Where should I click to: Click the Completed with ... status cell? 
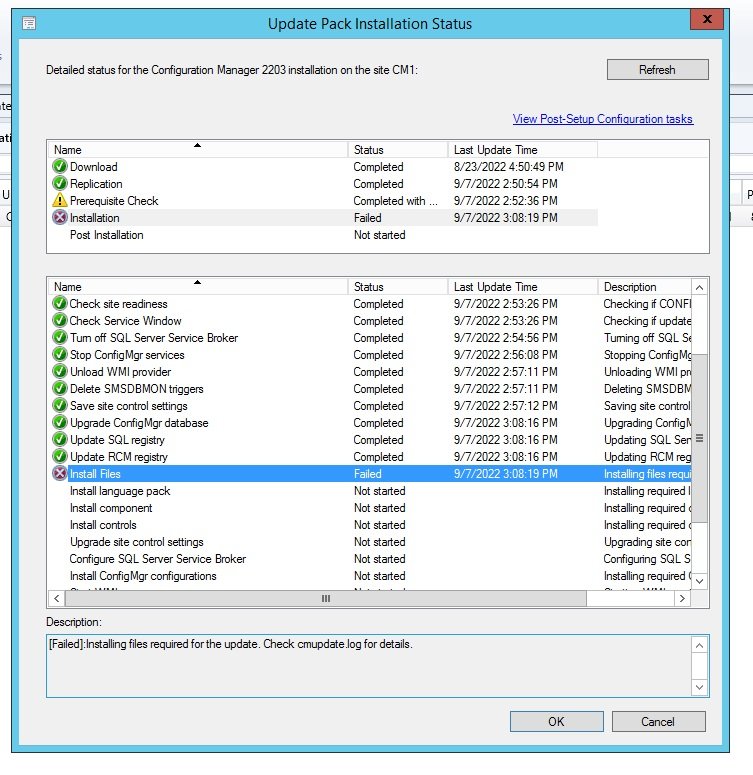coord(395,201)
